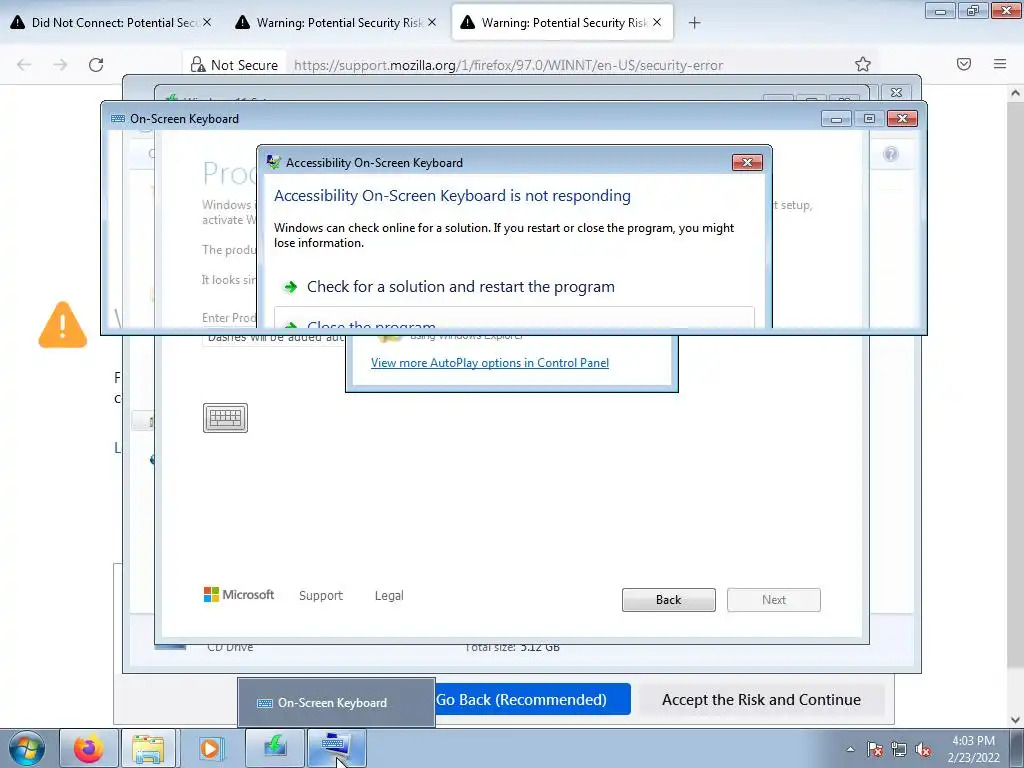This screenshot has height=768, width=1024.
Task: Choose Check for a solution and restart
Action: click(x=460, y=287)
